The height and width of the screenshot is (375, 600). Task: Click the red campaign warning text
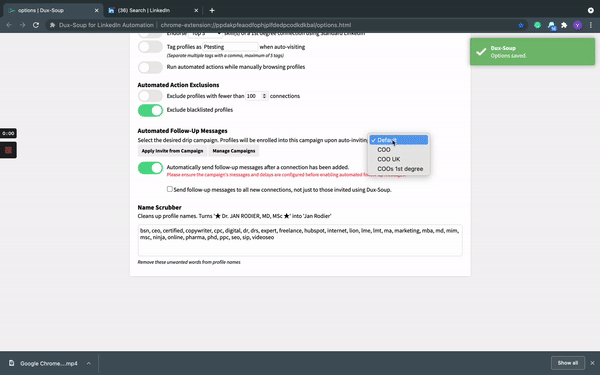pos(286,175)
